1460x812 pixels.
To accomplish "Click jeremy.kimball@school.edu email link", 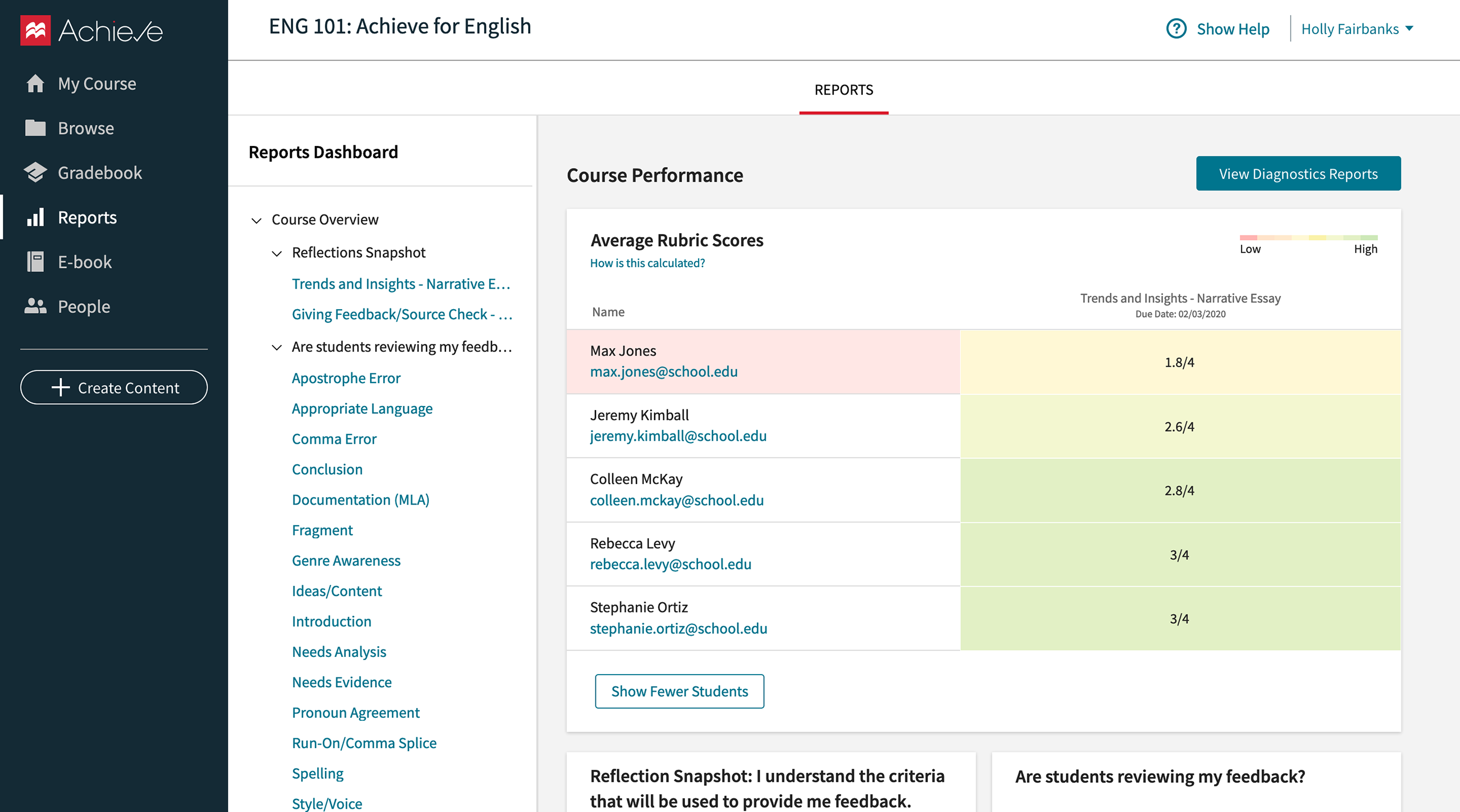I will point(678,436).
